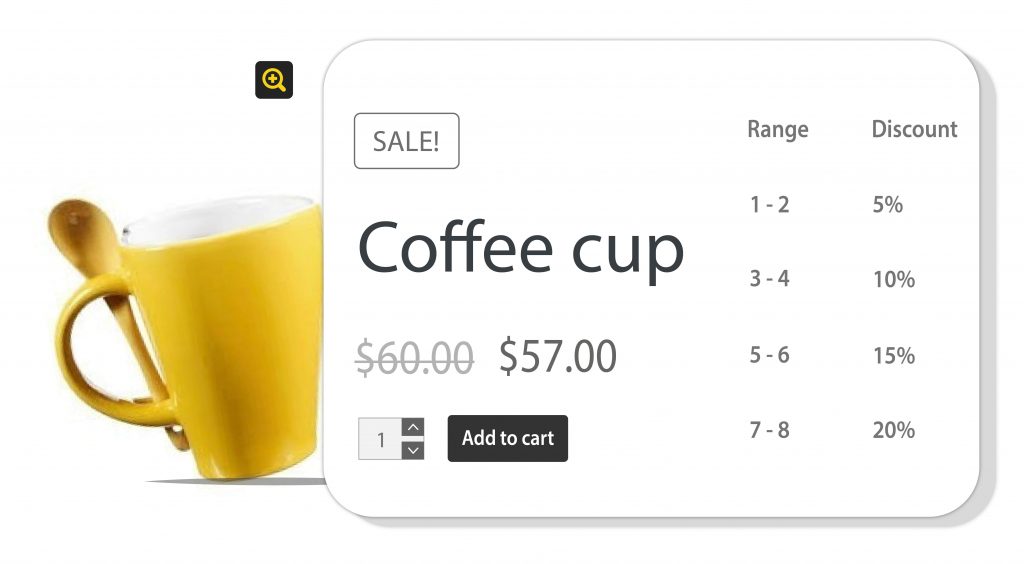Increase quantity with the up arrow

(x=413, y=428)
